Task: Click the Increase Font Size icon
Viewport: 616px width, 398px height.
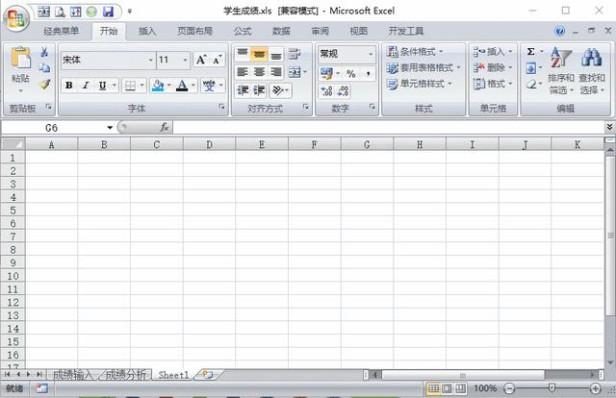Action: (x=201, y=60)
